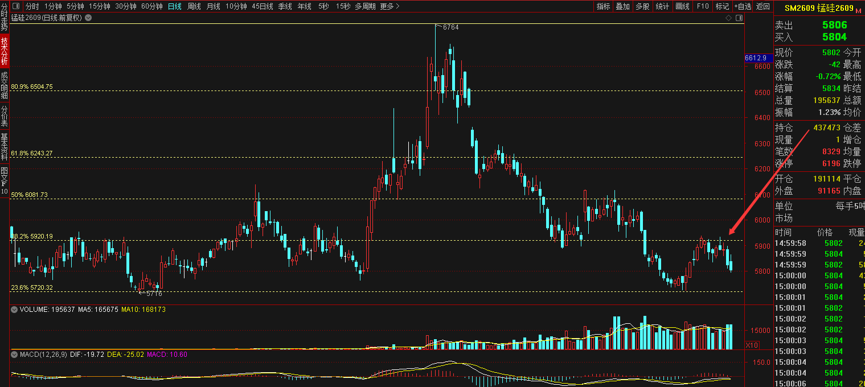Click the 23.6% 5720.32 Fibonacci label
This screenshot has height=387, width=865.
[x=32, y=288]
